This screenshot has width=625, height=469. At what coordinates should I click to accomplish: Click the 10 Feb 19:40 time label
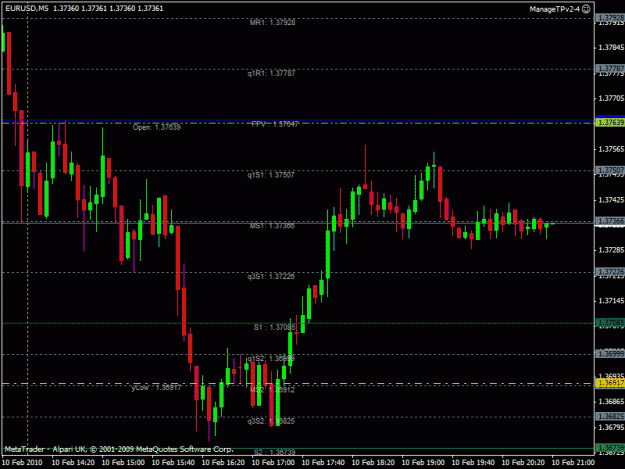tap(473, 463)
